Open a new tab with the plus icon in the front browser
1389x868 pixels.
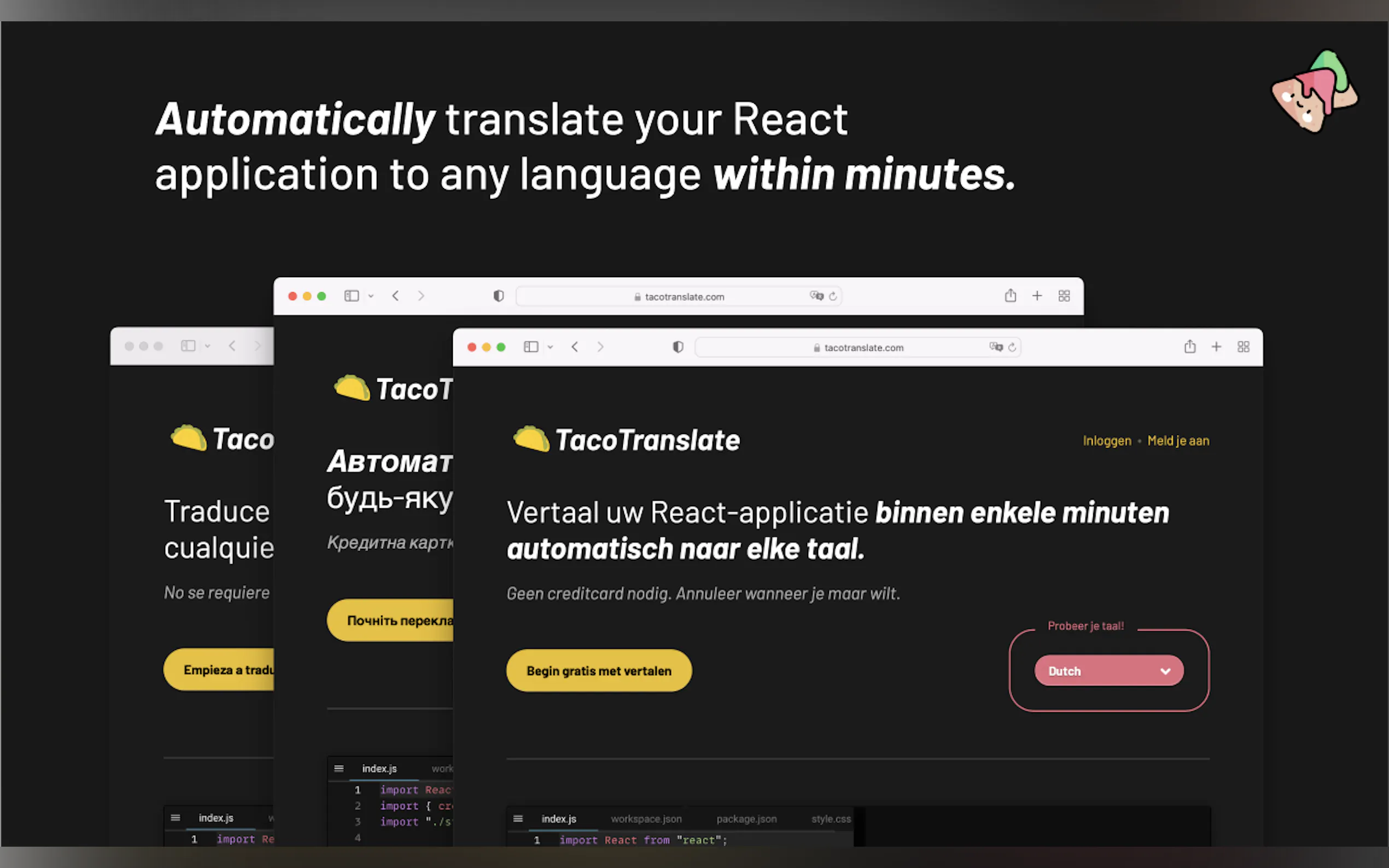pyautogui.click(x=1216, y=347)
